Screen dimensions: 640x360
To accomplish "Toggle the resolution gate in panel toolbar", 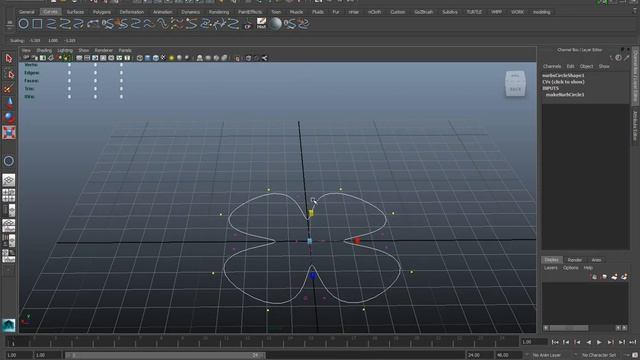I will coord(95,58).
